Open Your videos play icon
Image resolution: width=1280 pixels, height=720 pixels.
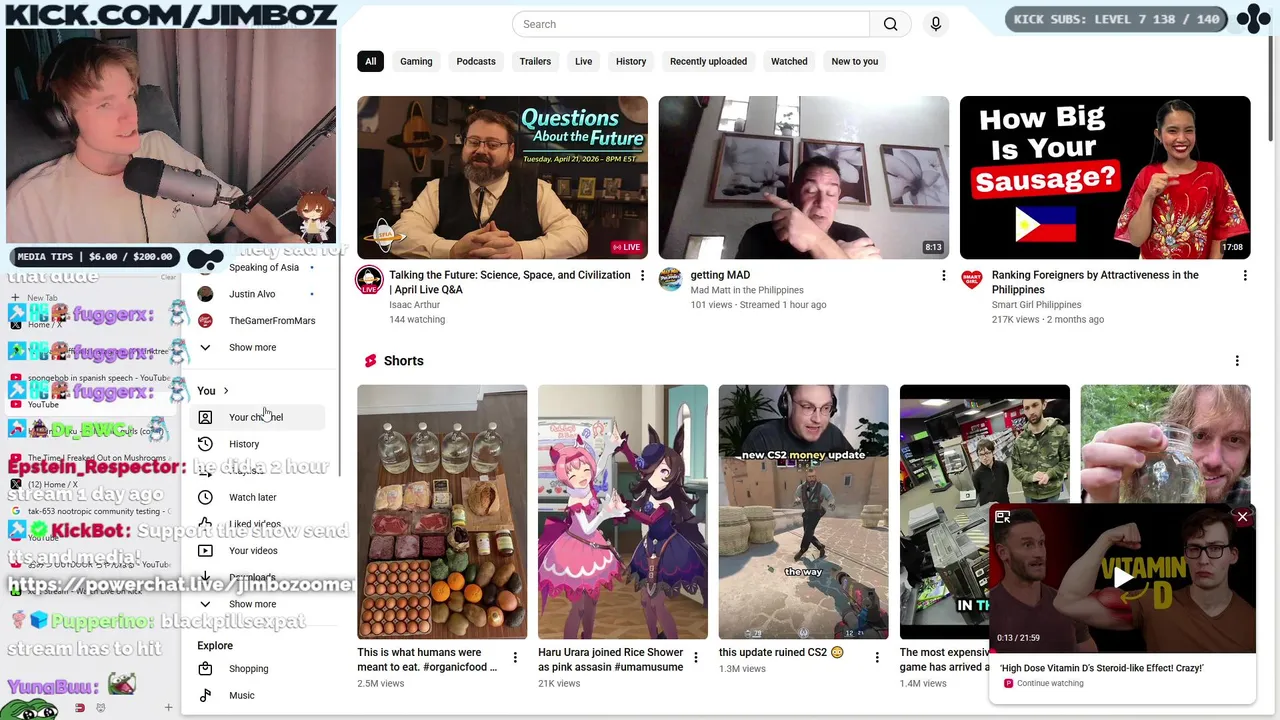pyautogui.click(x=205, y=551)
